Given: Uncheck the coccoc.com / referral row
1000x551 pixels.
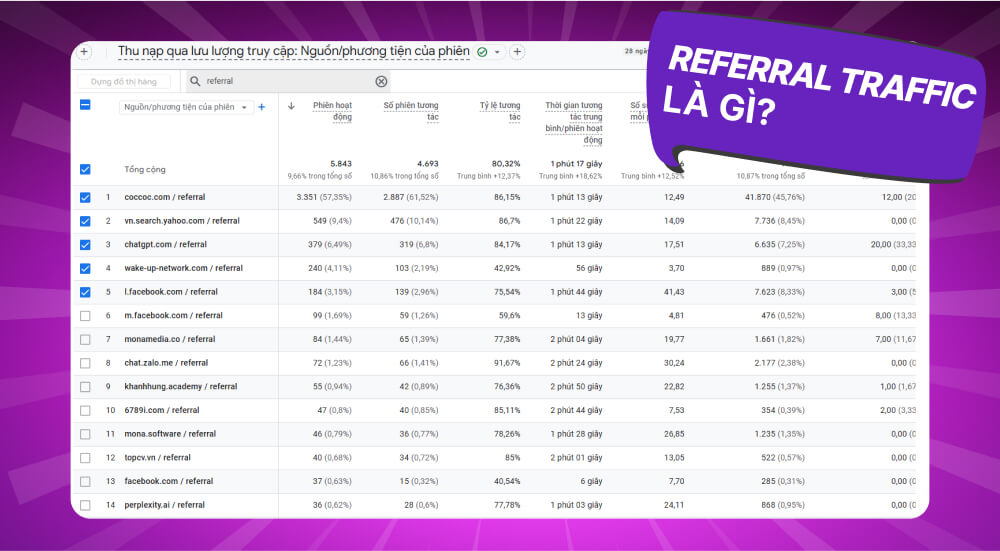Looking at the screenshot, I should click(x=85, y=197).
